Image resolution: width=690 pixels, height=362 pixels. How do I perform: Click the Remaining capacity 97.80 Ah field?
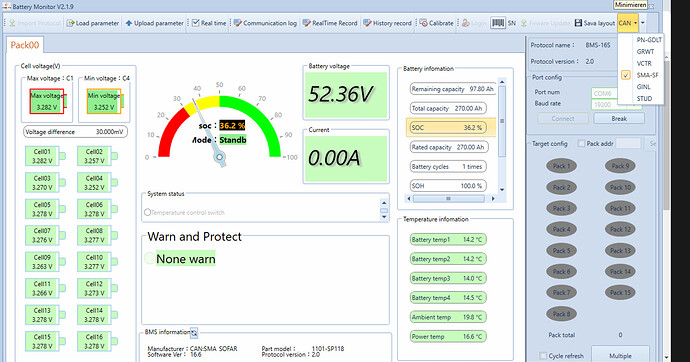point(453,89)
